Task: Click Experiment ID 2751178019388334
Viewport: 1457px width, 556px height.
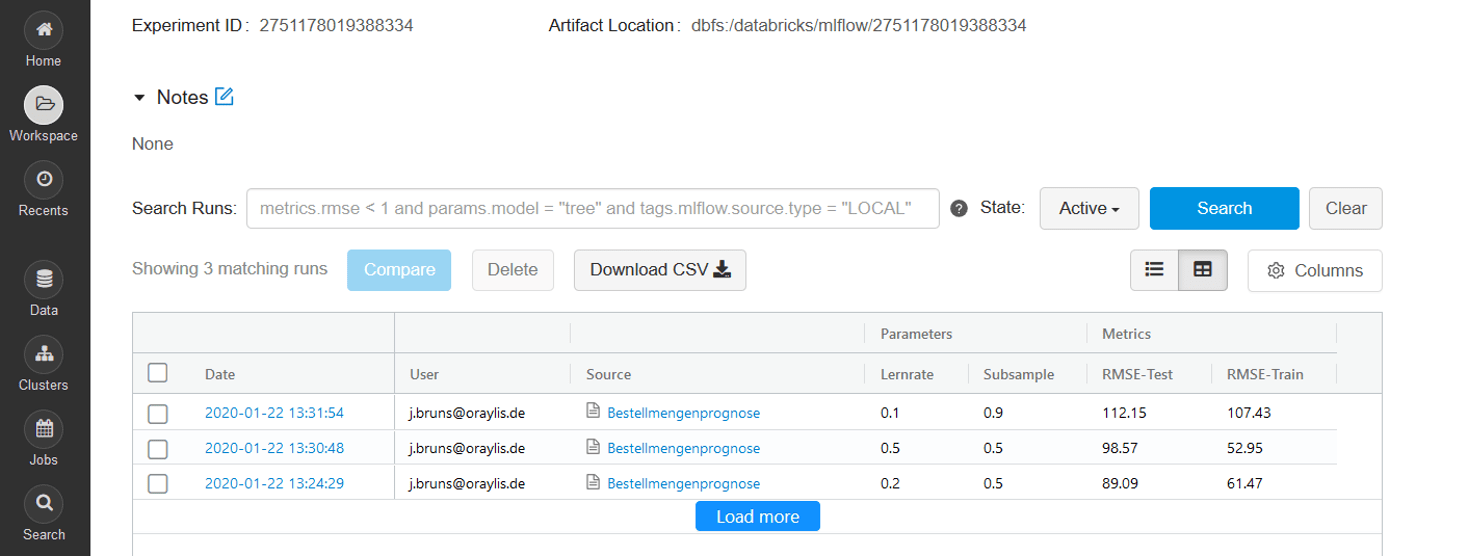Action: 336,25
